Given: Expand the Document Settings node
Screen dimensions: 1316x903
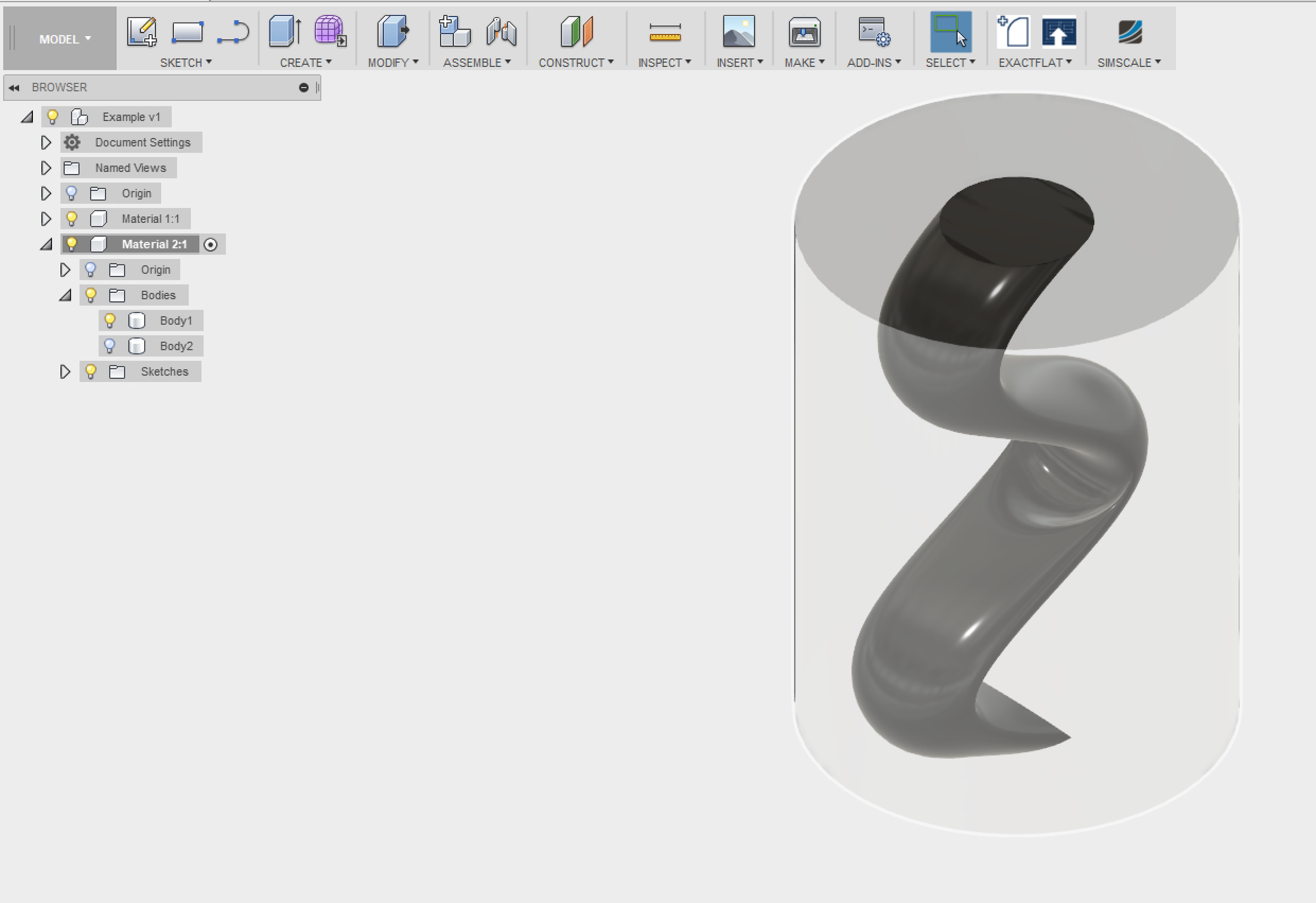Looking at the screenshot, I should [46, 142].
